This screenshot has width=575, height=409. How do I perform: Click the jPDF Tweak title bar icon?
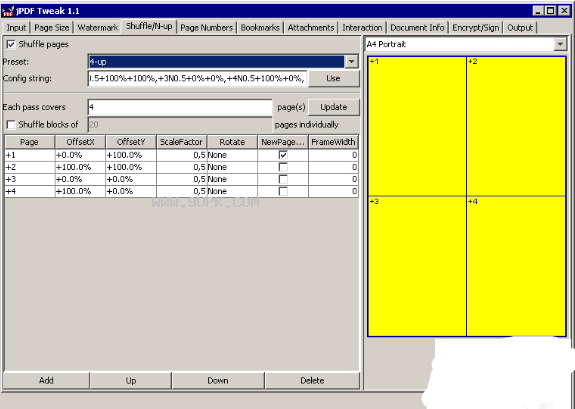point(8,11)
